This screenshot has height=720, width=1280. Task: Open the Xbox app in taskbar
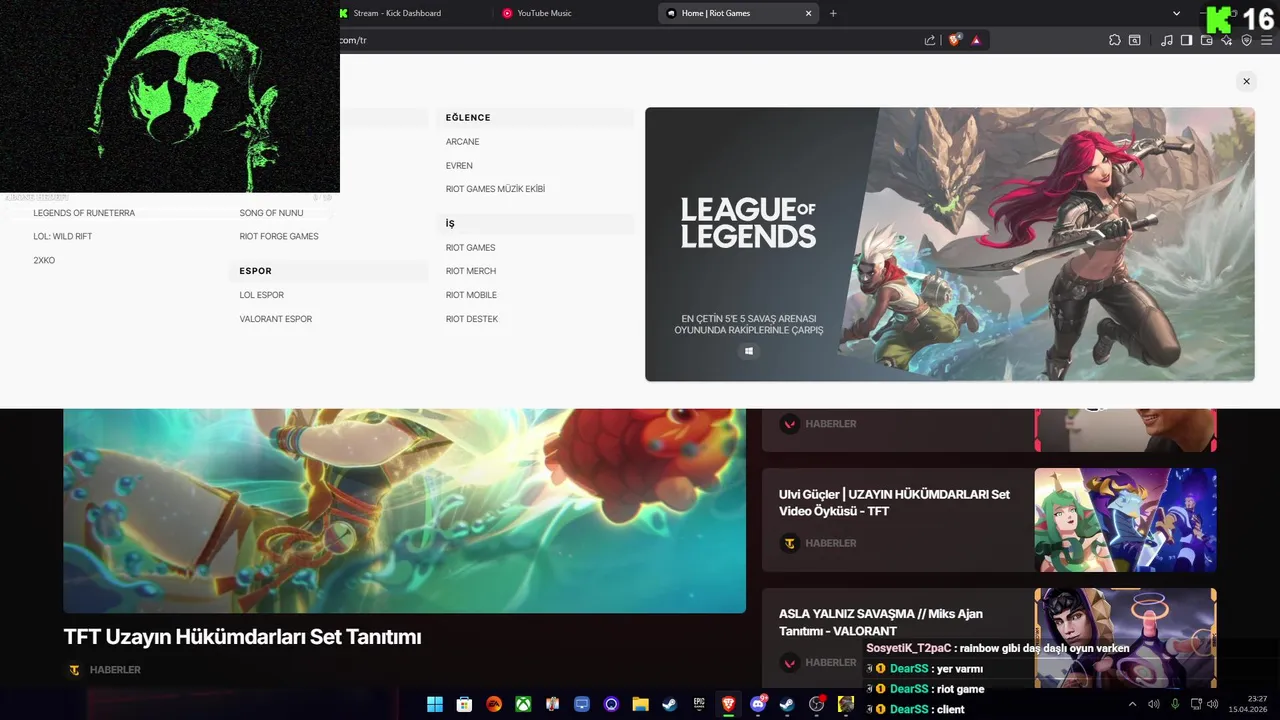pos(523,704)
